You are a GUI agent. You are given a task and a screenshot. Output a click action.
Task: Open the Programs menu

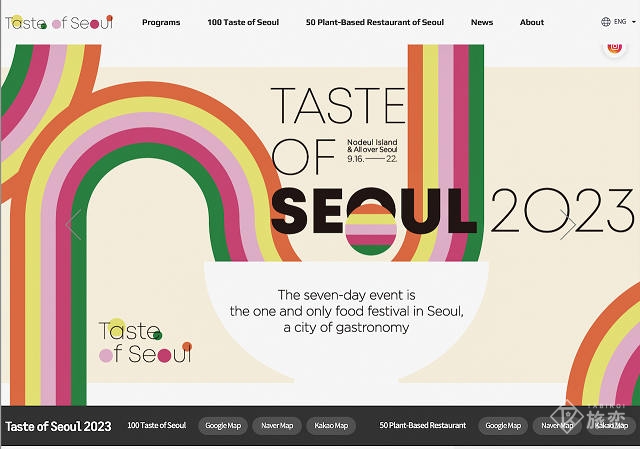[161, 22]
